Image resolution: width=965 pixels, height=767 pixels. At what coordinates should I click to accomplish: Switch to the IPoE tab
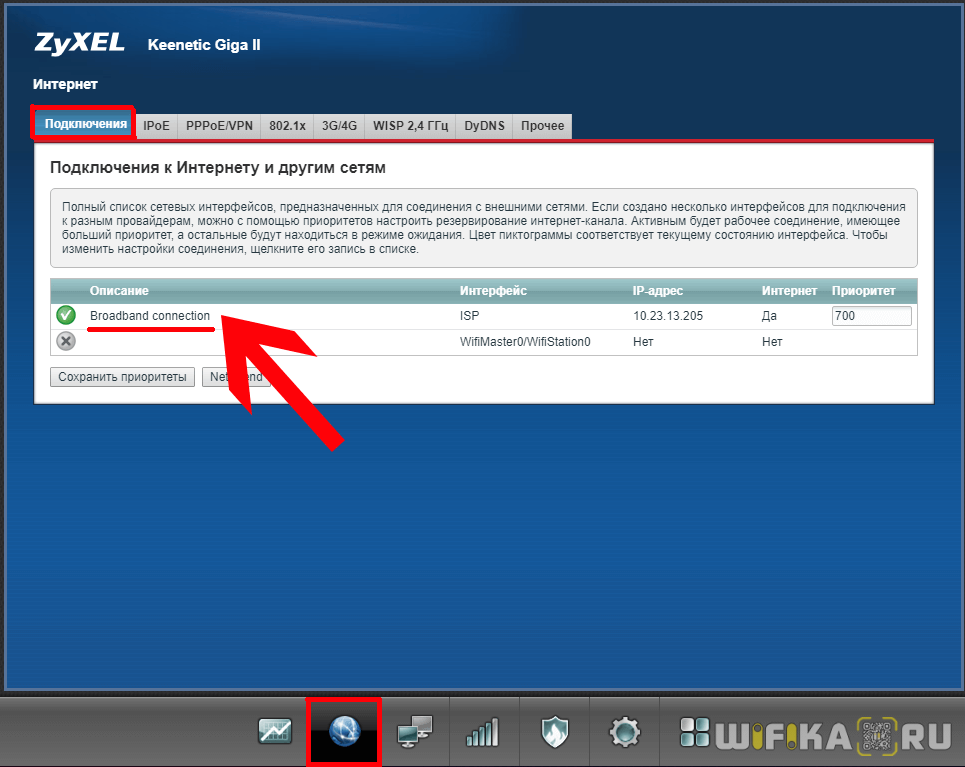pyautogui.click(x=156, y=126)
